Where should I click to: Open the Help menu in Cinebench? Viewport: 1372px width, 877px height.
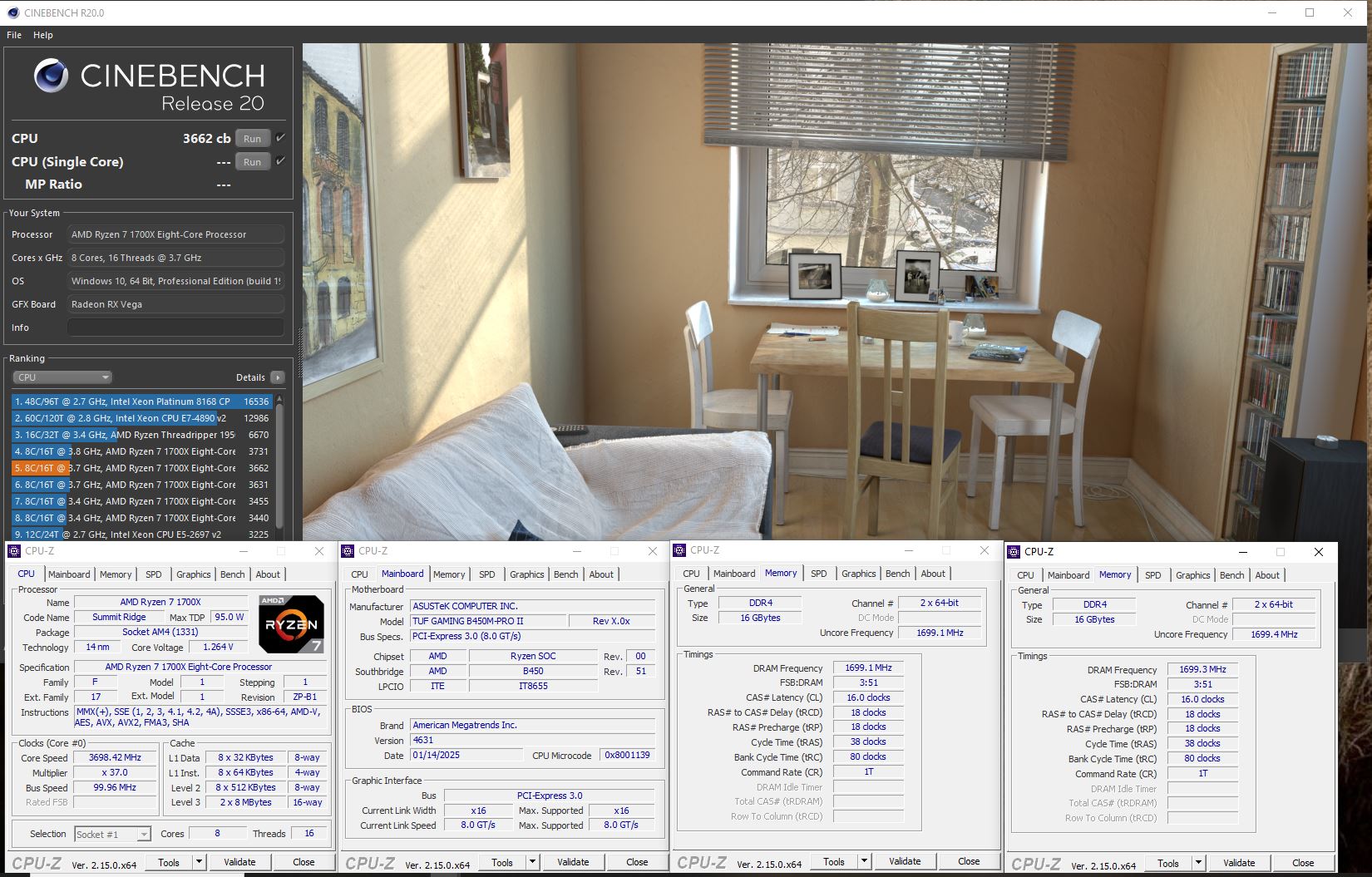tap(43, 35)
